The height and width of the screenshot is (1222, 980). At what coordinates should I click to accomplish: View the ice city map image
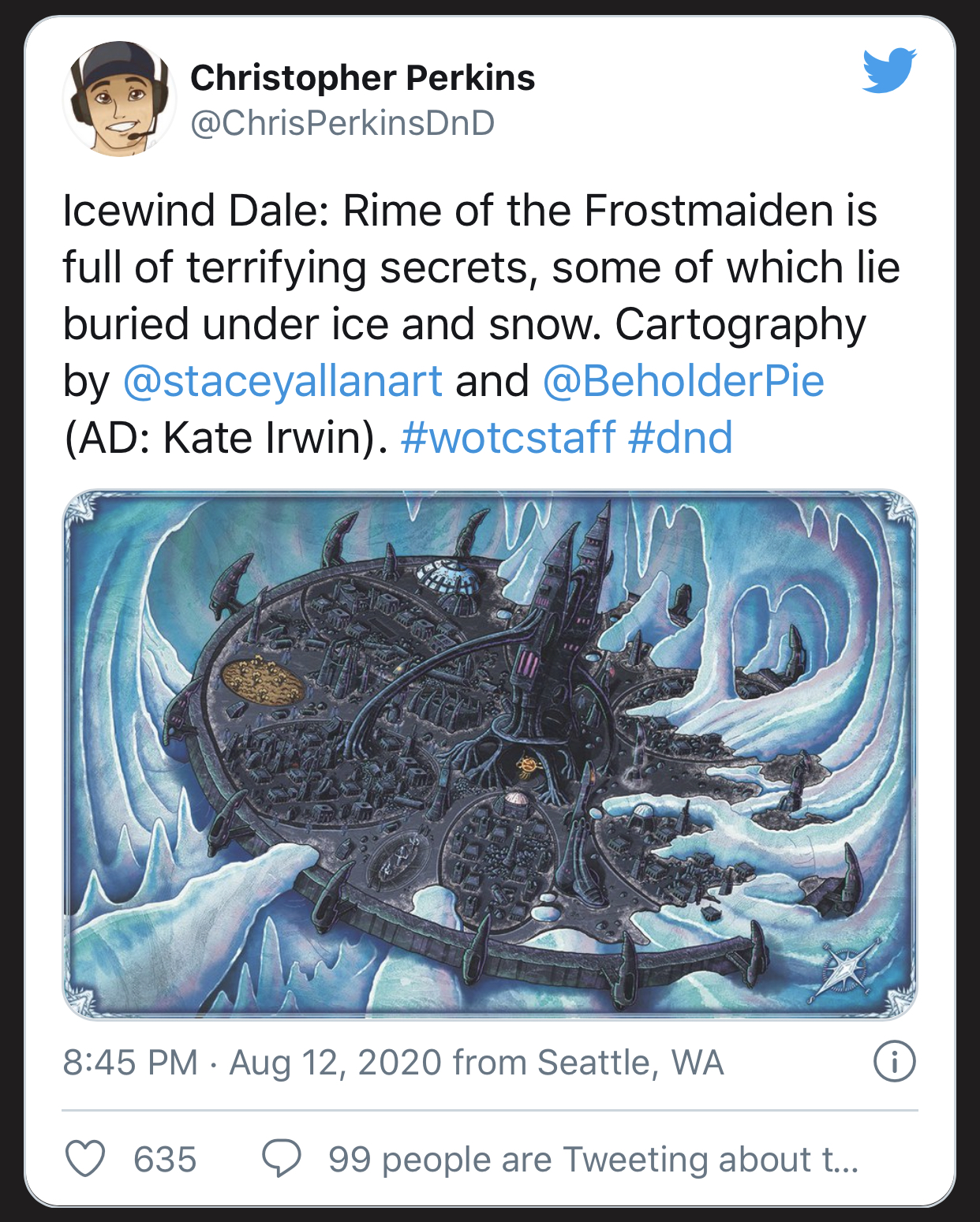coord(490,754)
